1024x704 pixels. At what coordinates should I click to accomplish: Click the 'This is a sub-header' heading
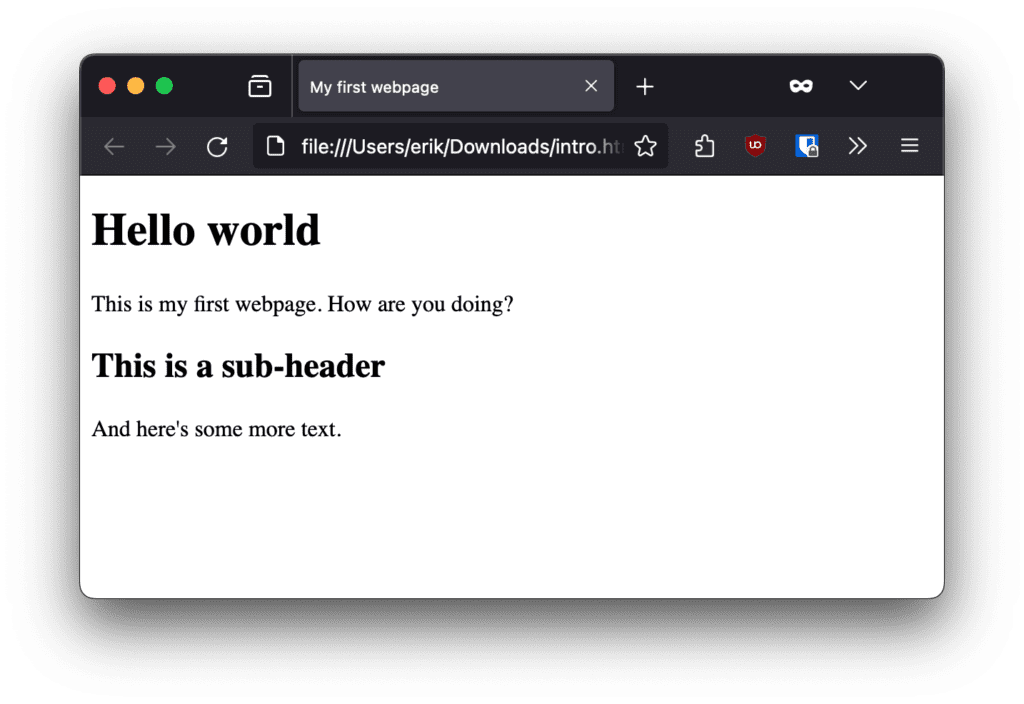[238, 366]
